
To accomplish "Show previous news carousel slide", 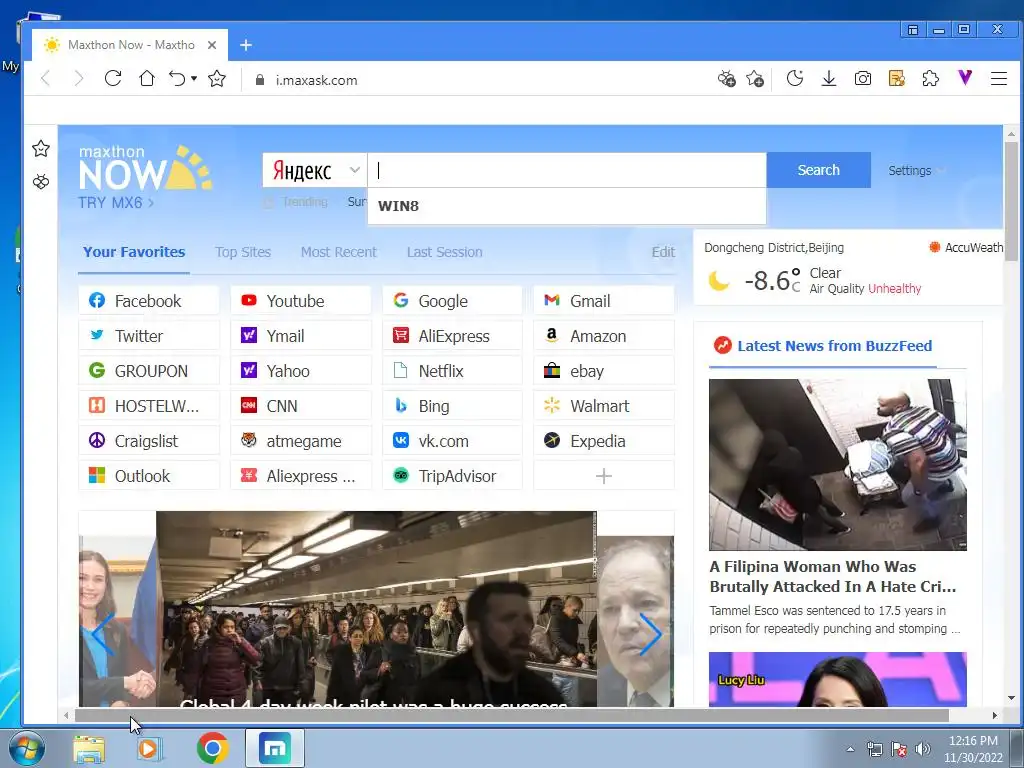I will (103, 634).
